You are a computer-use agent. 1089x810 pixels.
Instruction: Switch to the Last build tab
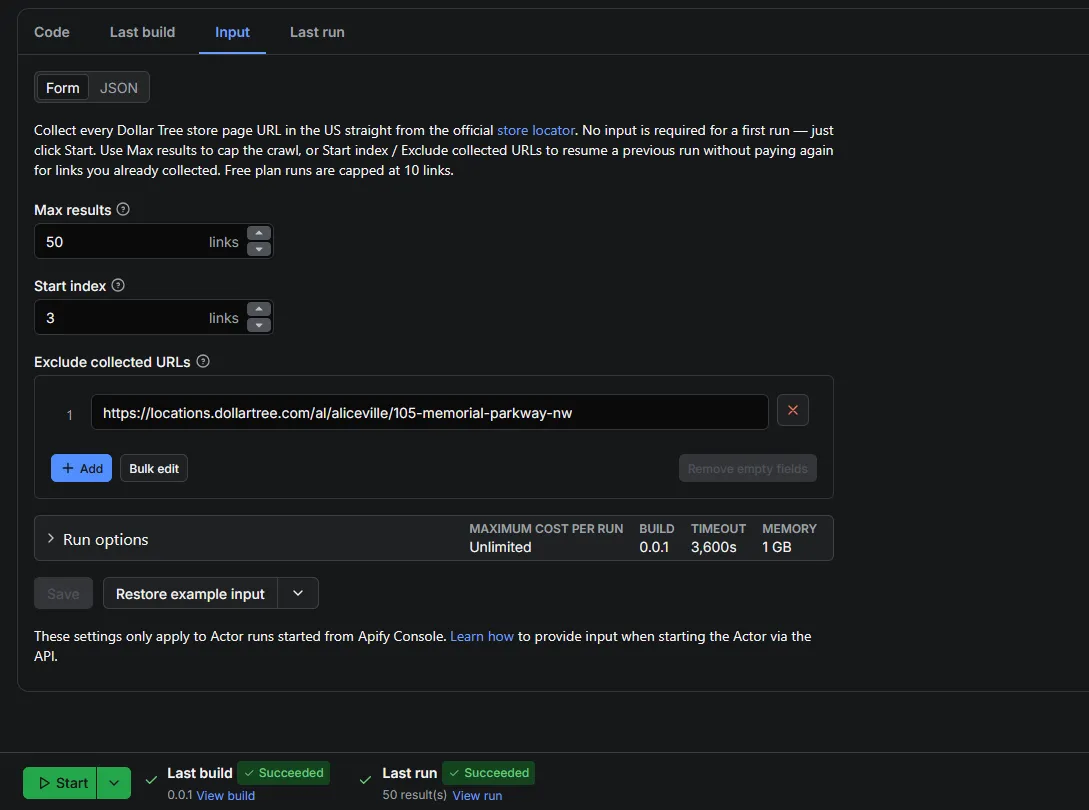pyautogui.click(x=142, y=32)
